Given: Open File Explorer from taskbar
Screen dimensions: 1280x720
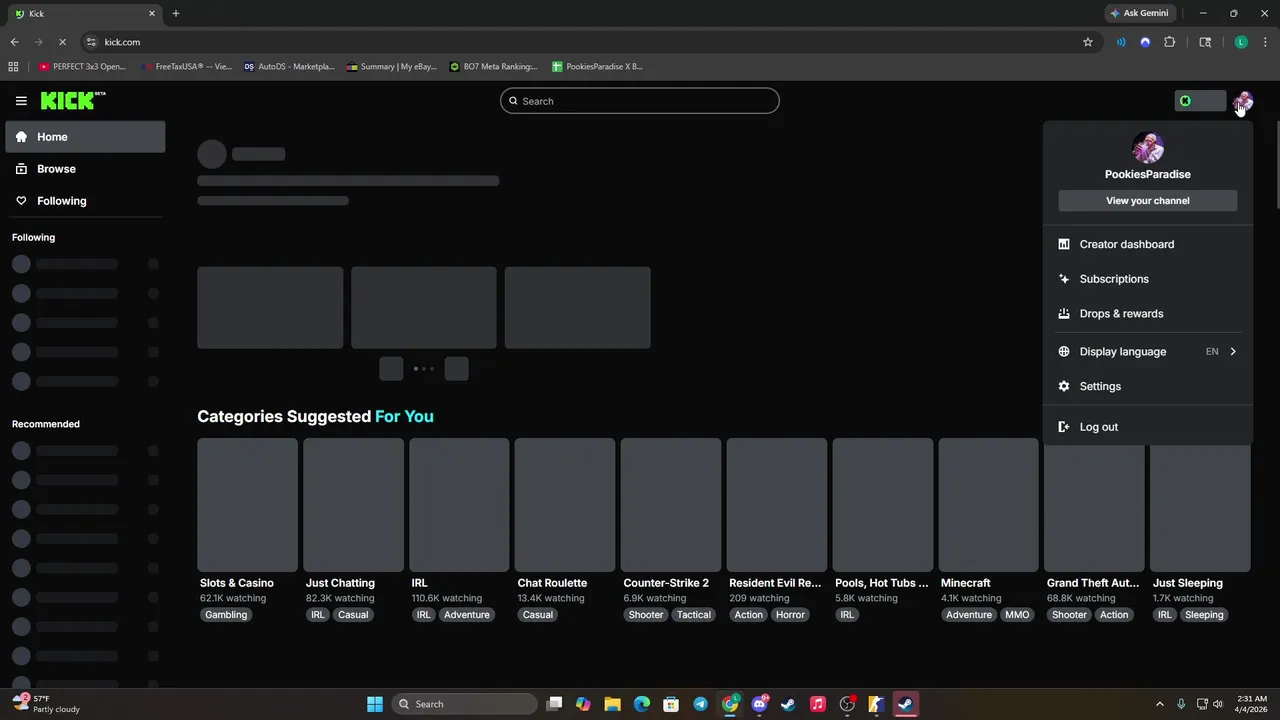Looking at the screenshot, I should (613, 704).
